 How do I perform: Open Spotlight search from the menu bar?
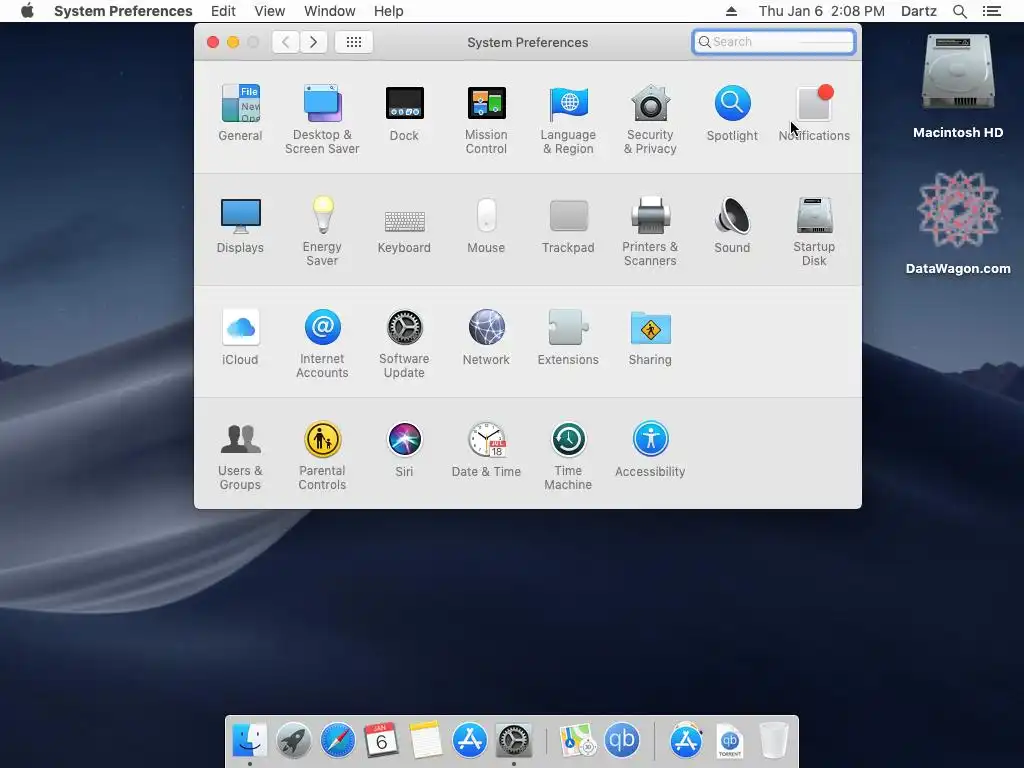959,11
